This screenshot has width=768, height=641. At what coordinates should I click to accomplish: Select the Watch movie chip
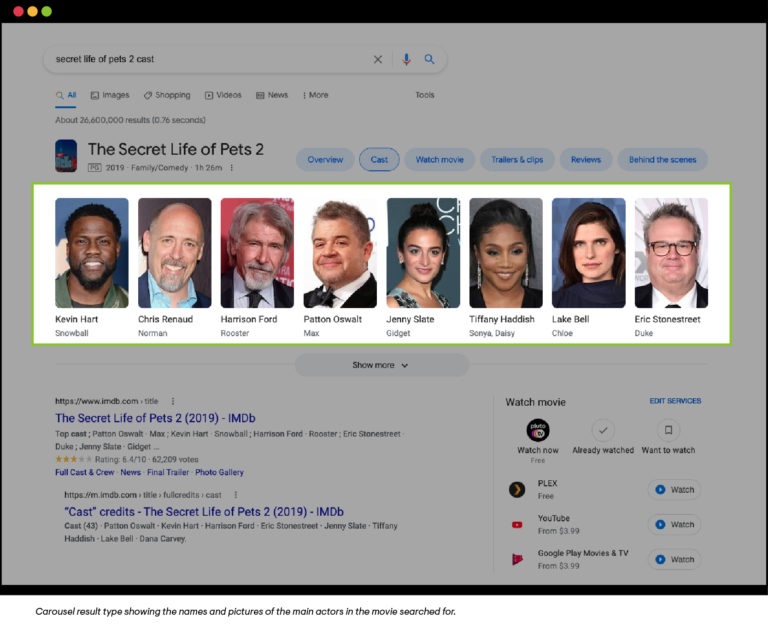point(439,160)
